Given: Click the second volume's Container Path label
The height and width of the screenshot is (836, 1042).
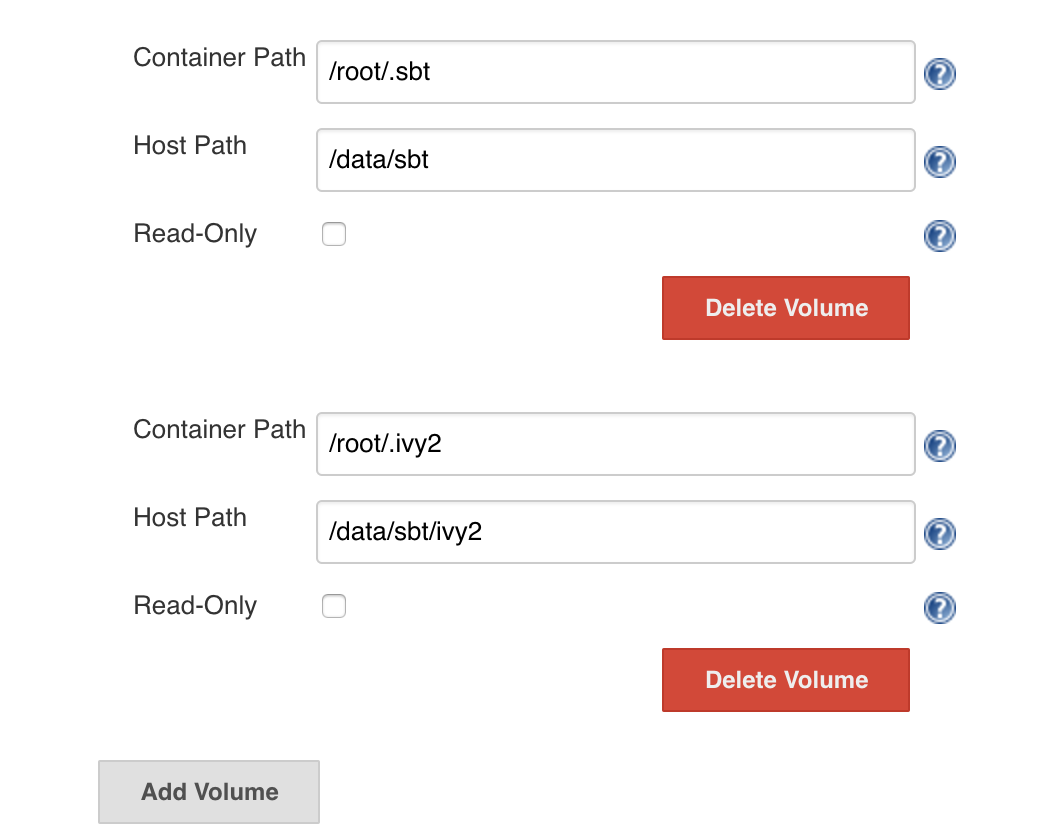Looking at the screenshot, I should click(219, 430).
